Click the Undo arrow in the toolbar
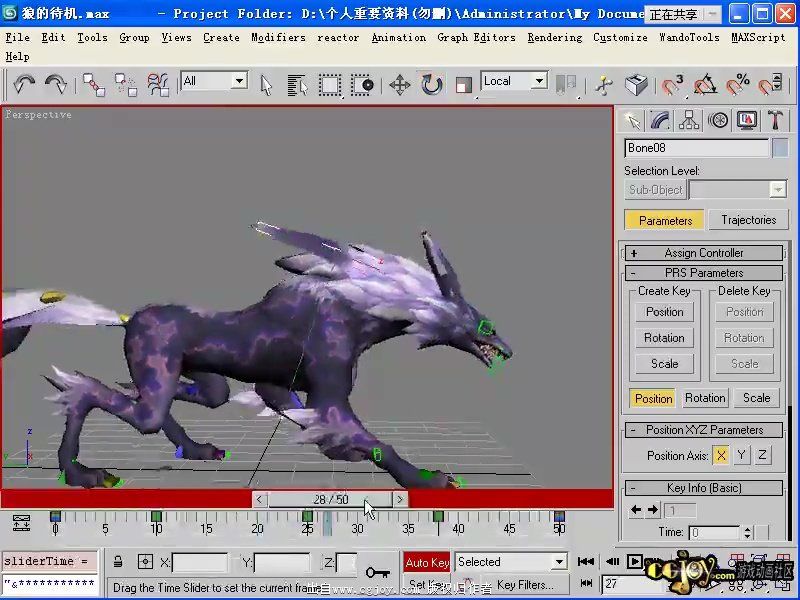 pos(23,84)
